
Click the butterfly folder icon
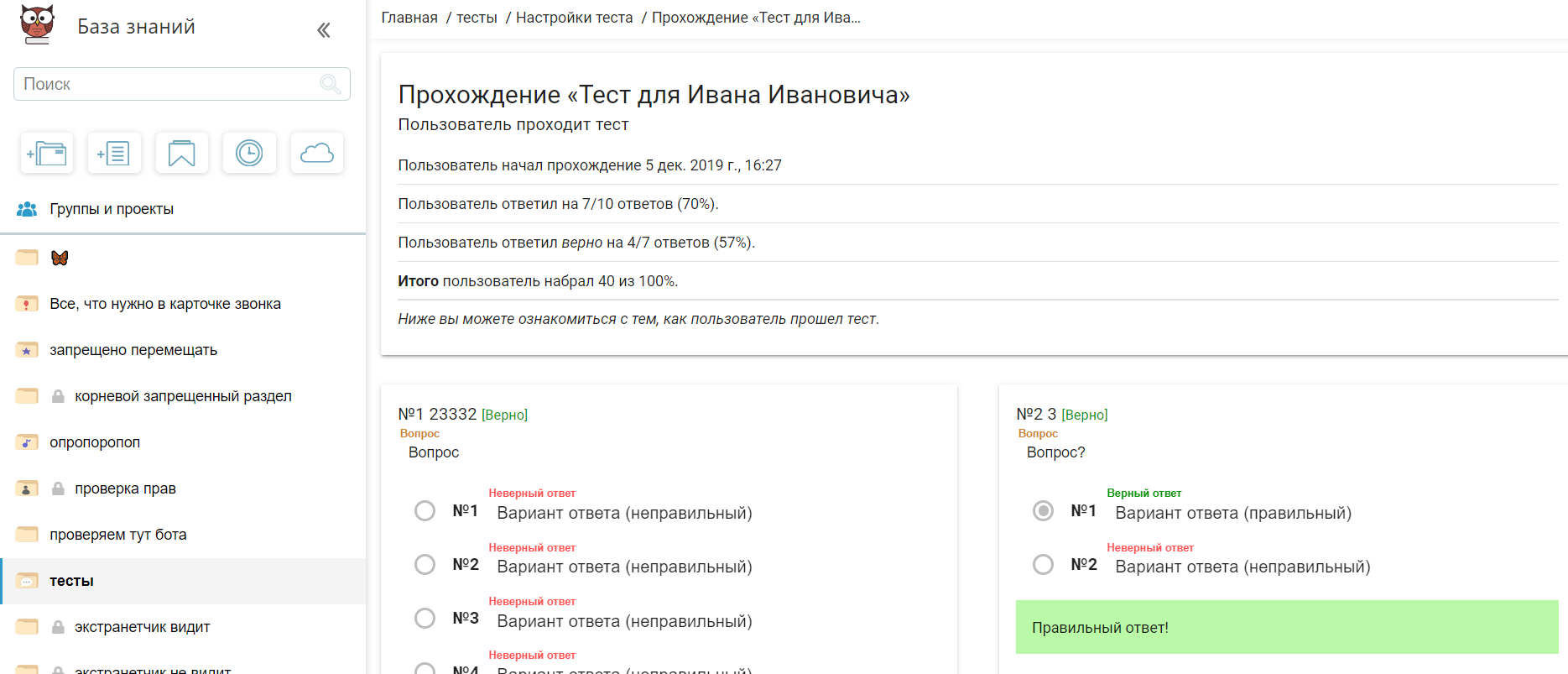(x=27, y=258)
